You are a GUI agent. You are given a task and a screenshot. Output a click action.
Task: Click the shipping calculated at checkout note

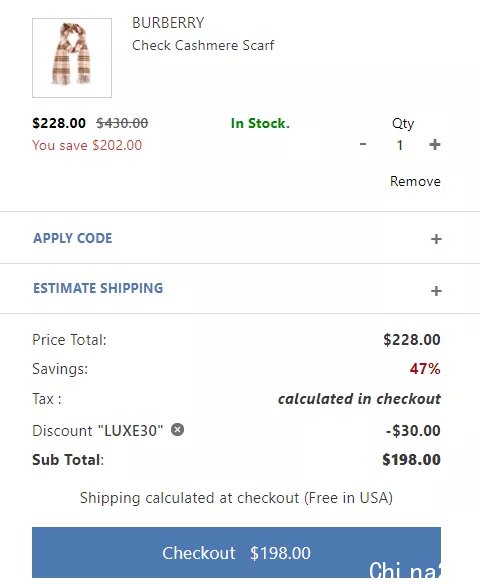[x=236, y=498]
